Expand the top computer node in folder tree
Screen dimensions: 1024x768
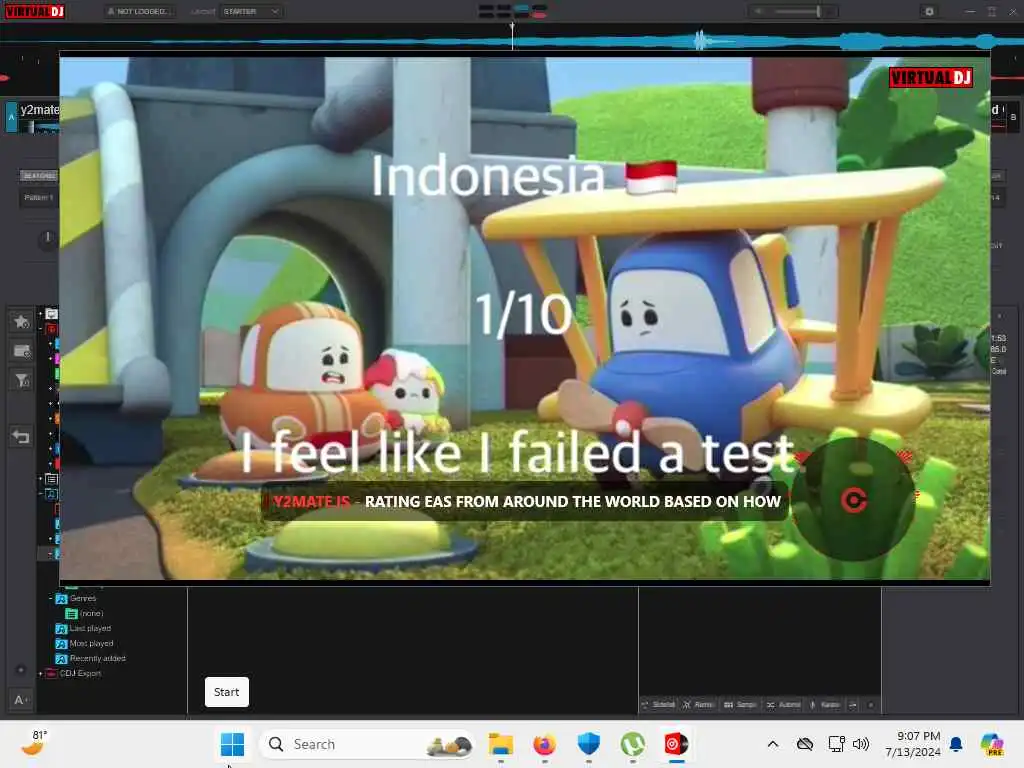[41, 314]
